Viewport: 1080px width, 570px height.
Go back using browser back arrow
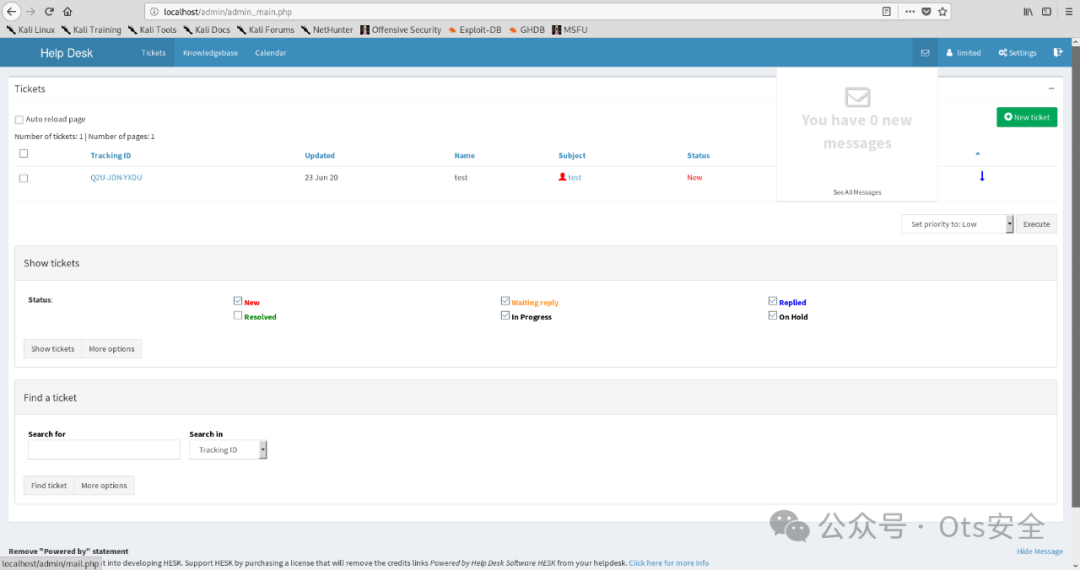pos(11,12)
